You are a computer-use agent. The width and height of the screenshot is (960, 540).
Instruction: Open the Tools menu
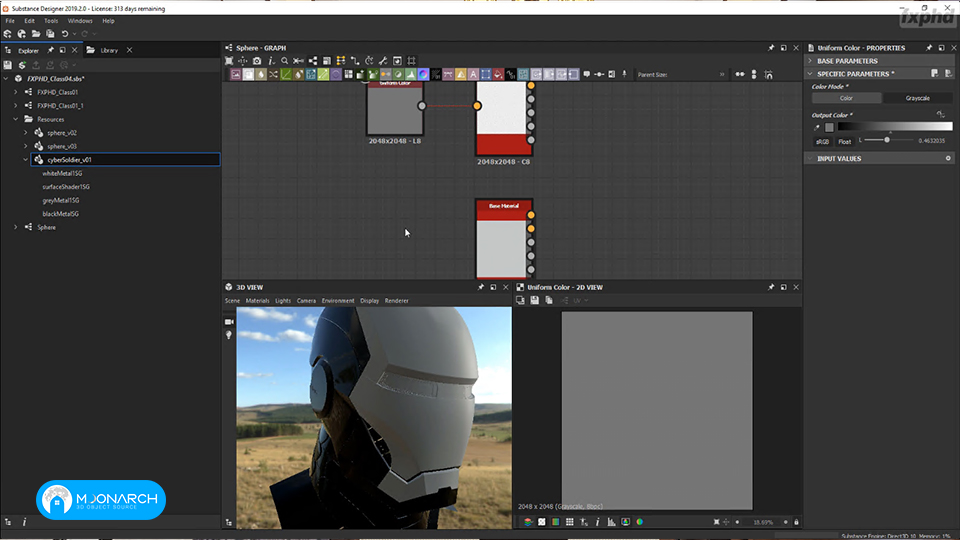[x=51, y=21]
